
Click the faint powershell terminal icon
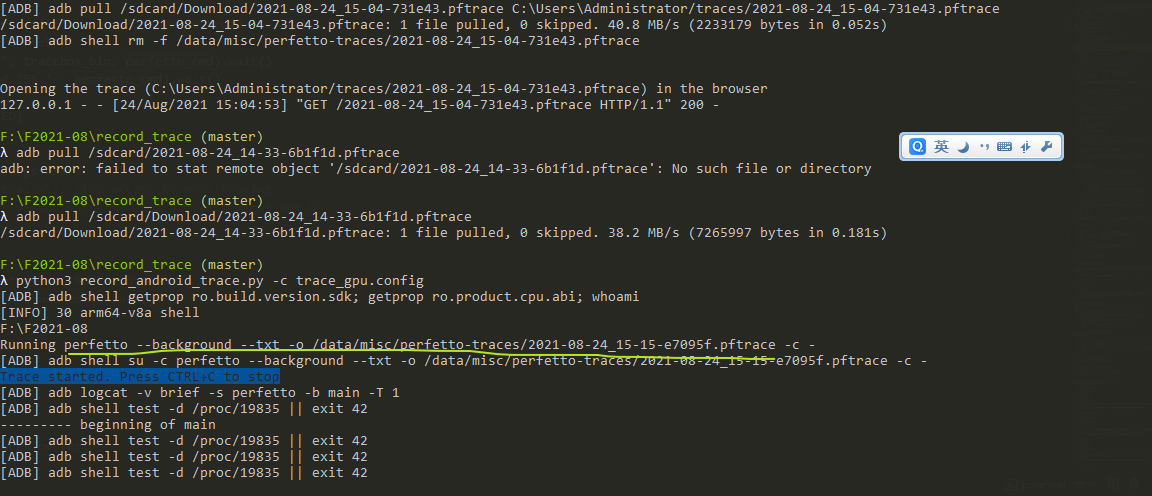tap(1012, 484)
